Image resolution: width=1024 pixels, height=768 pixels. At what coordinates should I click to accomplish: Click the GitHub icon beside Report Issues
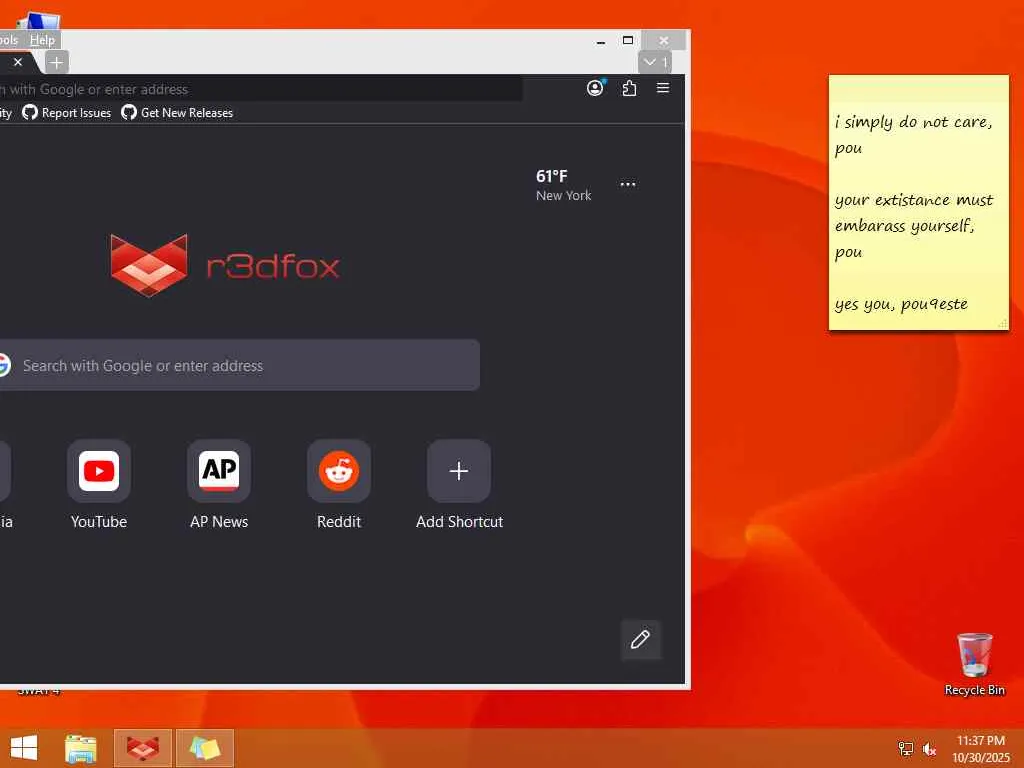[29, 112]
